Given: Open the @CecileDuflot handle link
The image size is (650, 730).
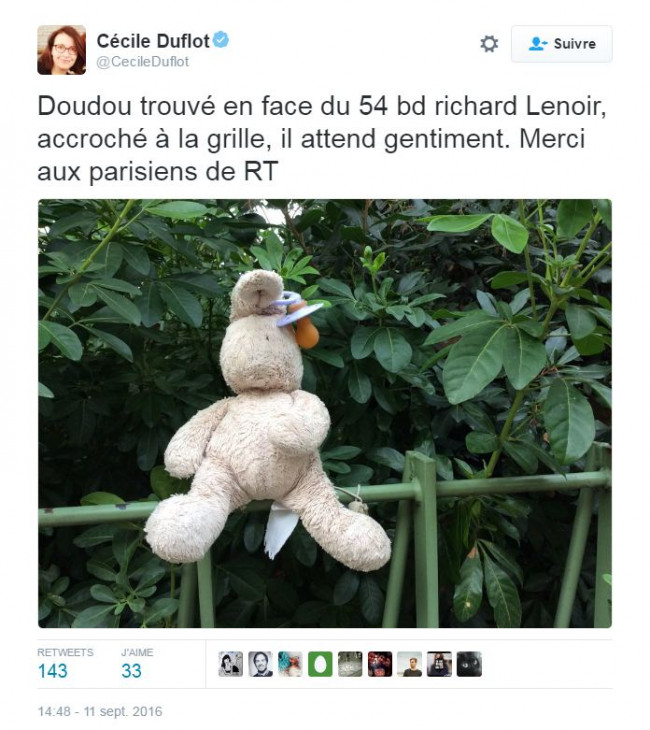Looking at the screenshot, I should click(142, 61).
